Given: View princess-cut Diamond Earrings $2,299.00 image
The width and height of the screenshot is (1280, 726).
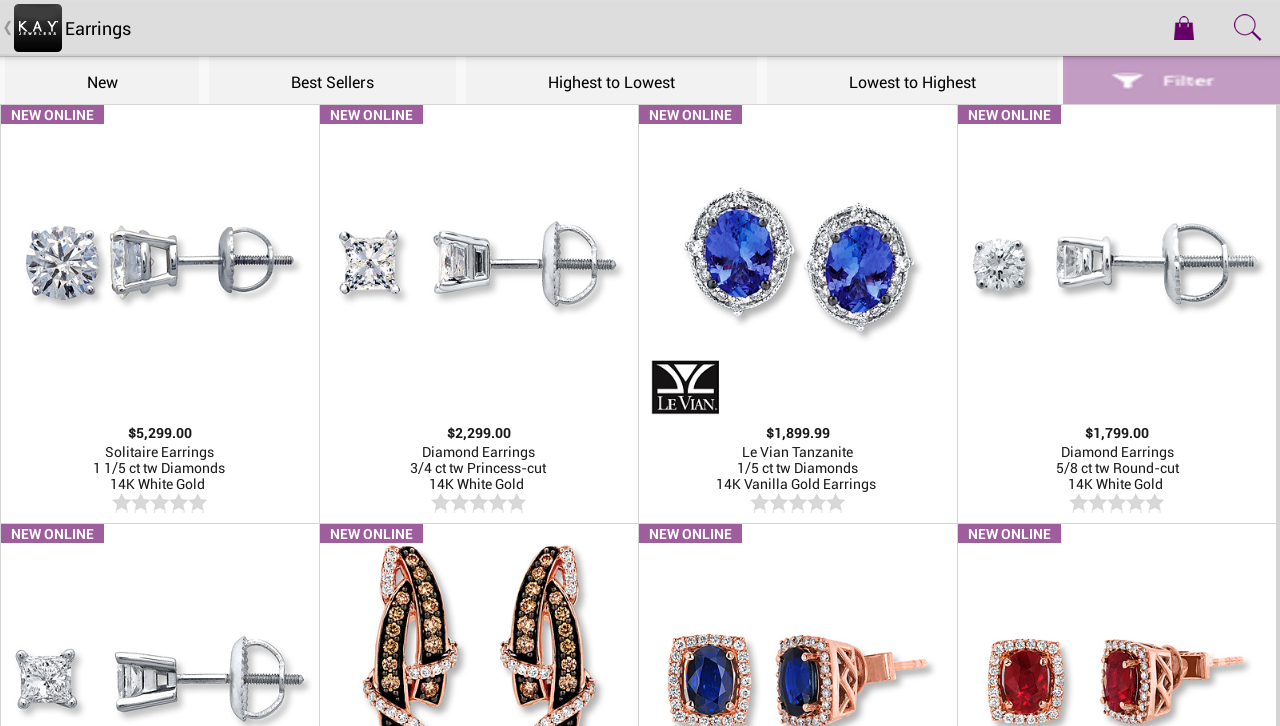Looking at the screenshot, I should point(479,262).
